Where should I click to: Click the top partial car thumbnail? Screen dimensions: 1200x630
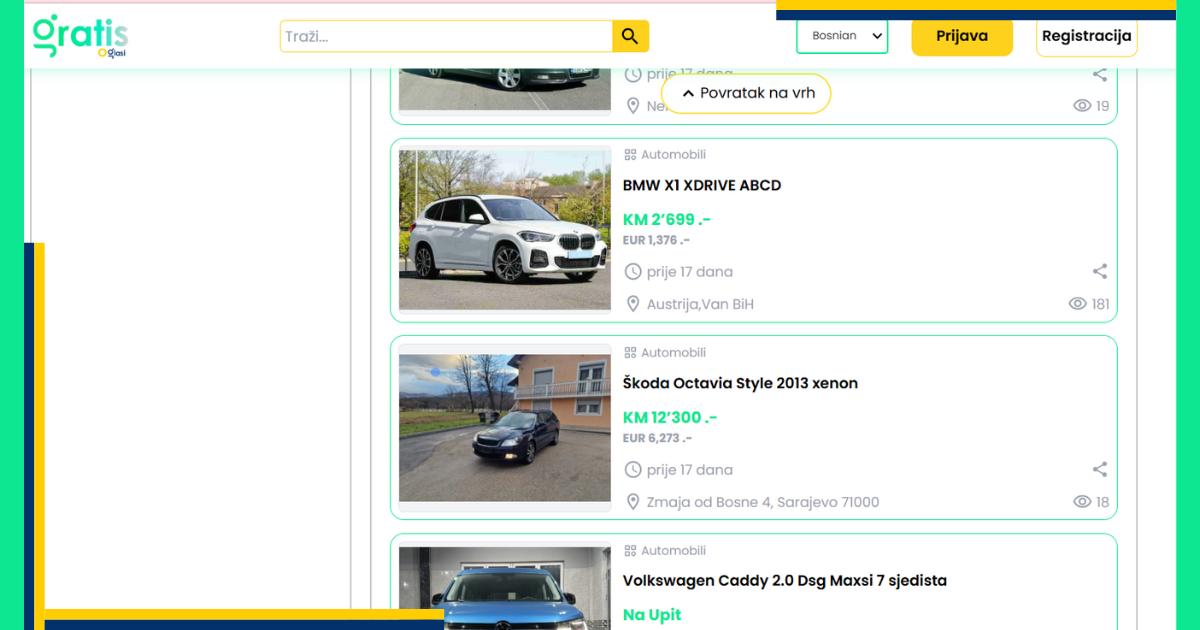pyautogui.click(x=505, y=90)
